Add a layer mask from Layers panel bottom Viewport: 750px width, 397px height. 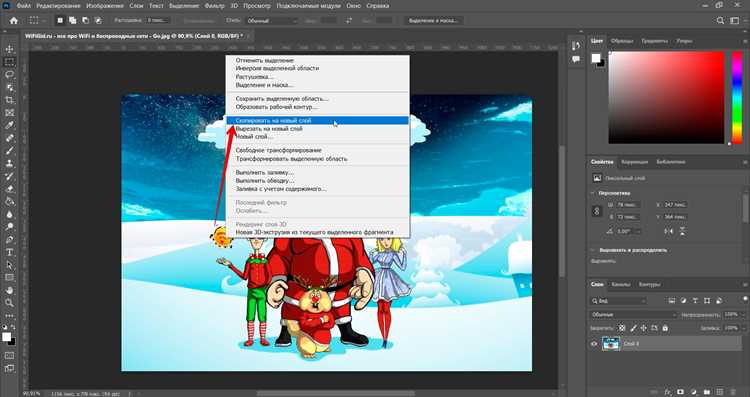tap(680, 392)
